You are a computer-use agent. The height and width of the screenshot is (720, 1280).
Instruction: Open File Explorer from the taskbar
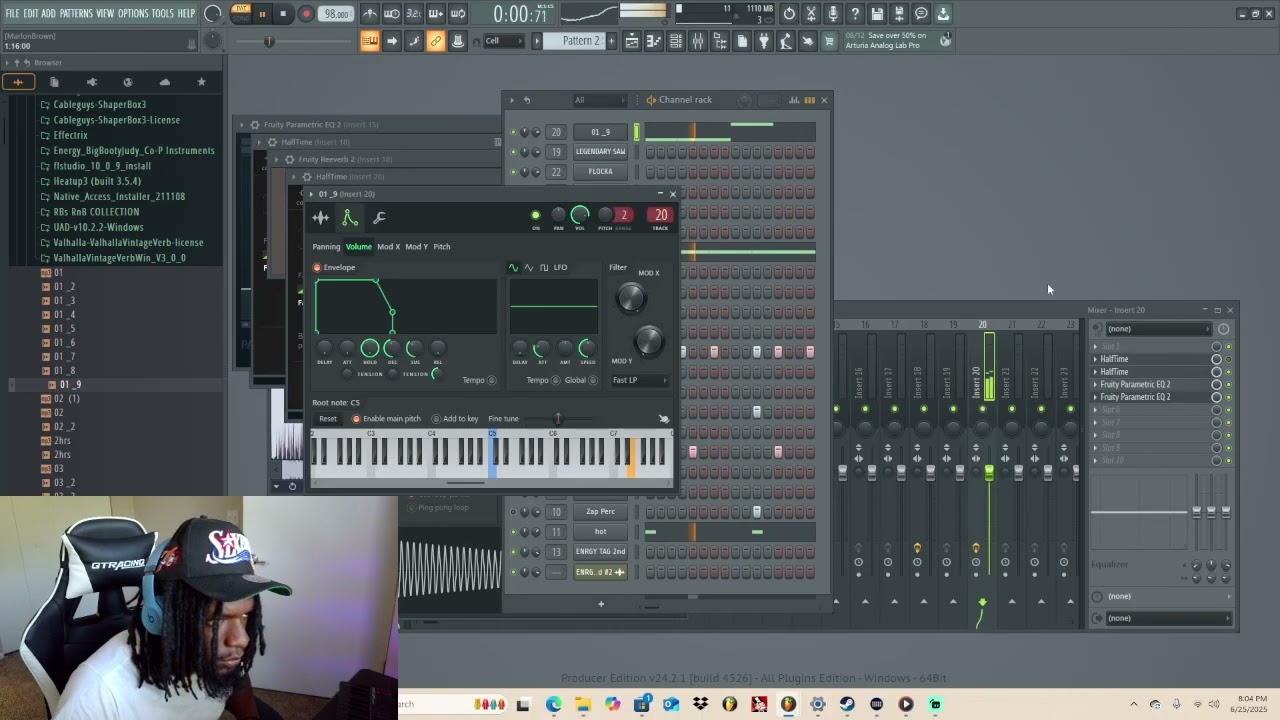pos(583,704)
